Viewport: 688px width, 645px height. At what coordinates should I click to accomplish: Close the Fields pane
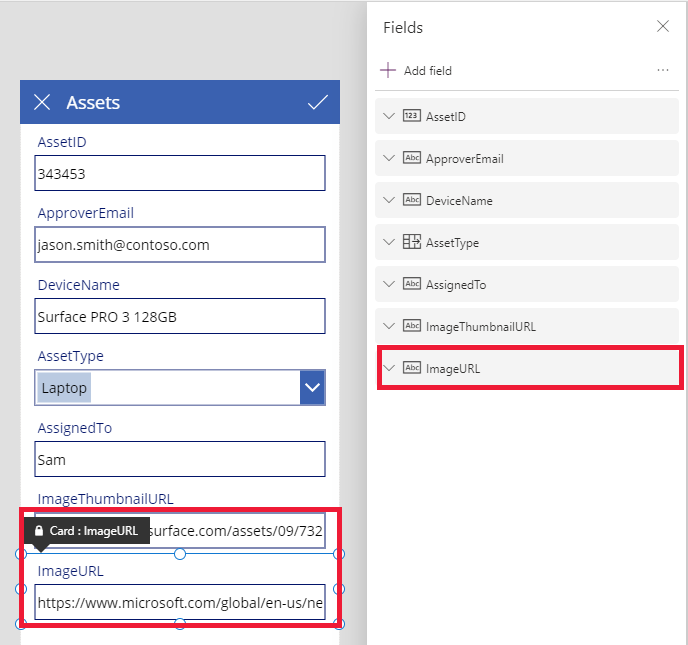663,26
